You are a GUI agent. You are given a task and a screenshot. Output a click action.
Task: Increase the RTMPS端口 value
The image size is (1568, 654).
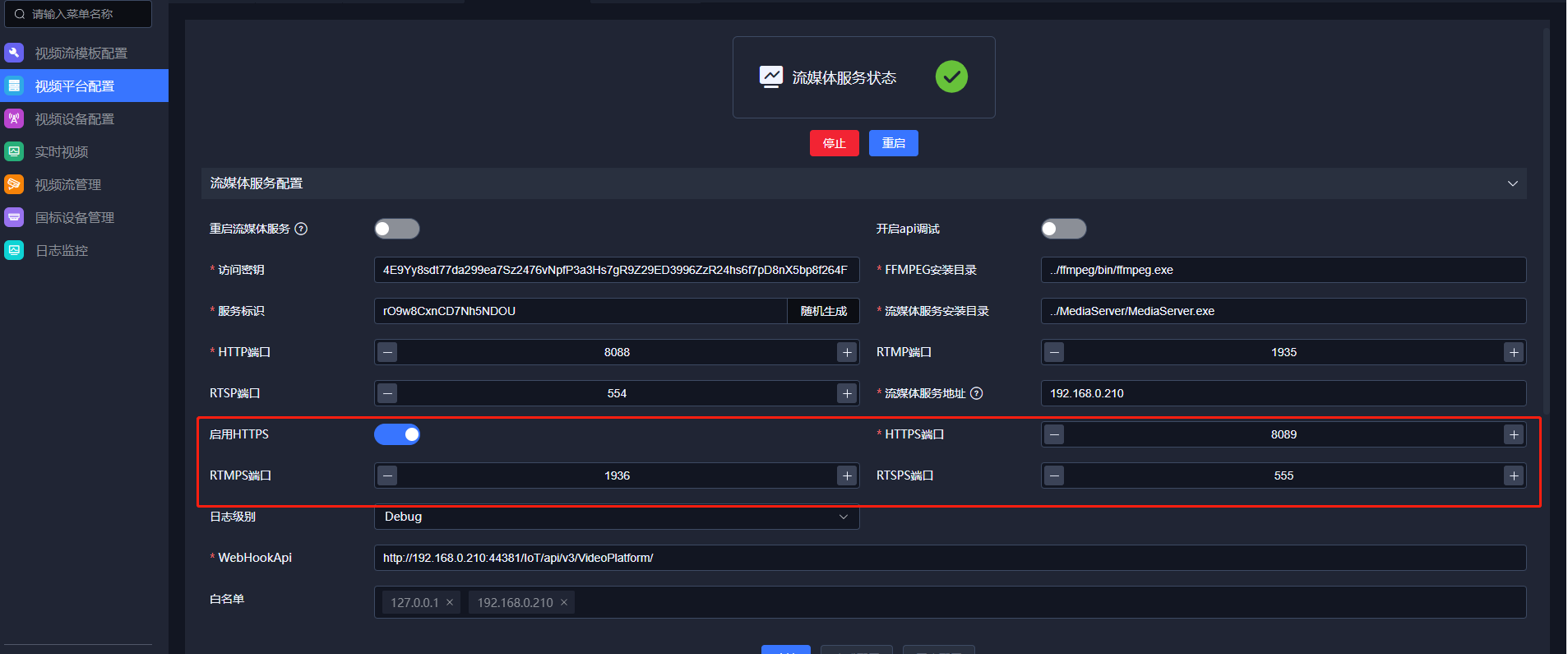pos(847,475)
